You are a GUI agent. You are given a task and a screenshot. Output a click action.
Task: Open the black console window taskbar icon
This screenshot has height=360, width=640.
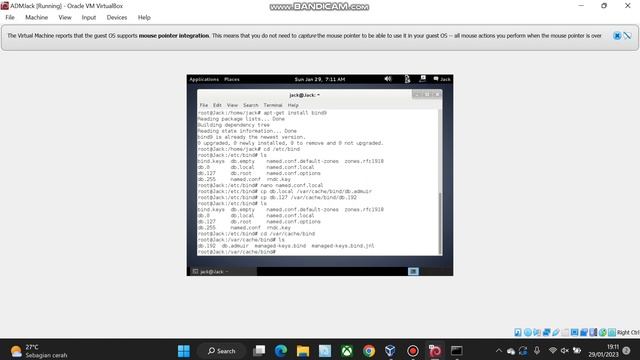456,351
